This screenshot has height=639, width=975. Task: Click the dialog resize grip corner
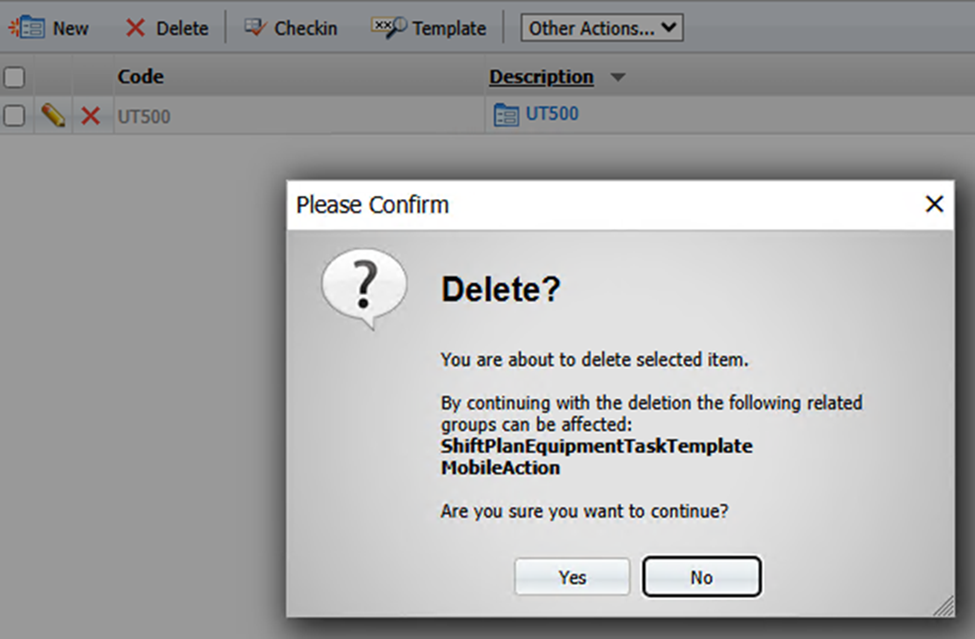pos(943,606)
